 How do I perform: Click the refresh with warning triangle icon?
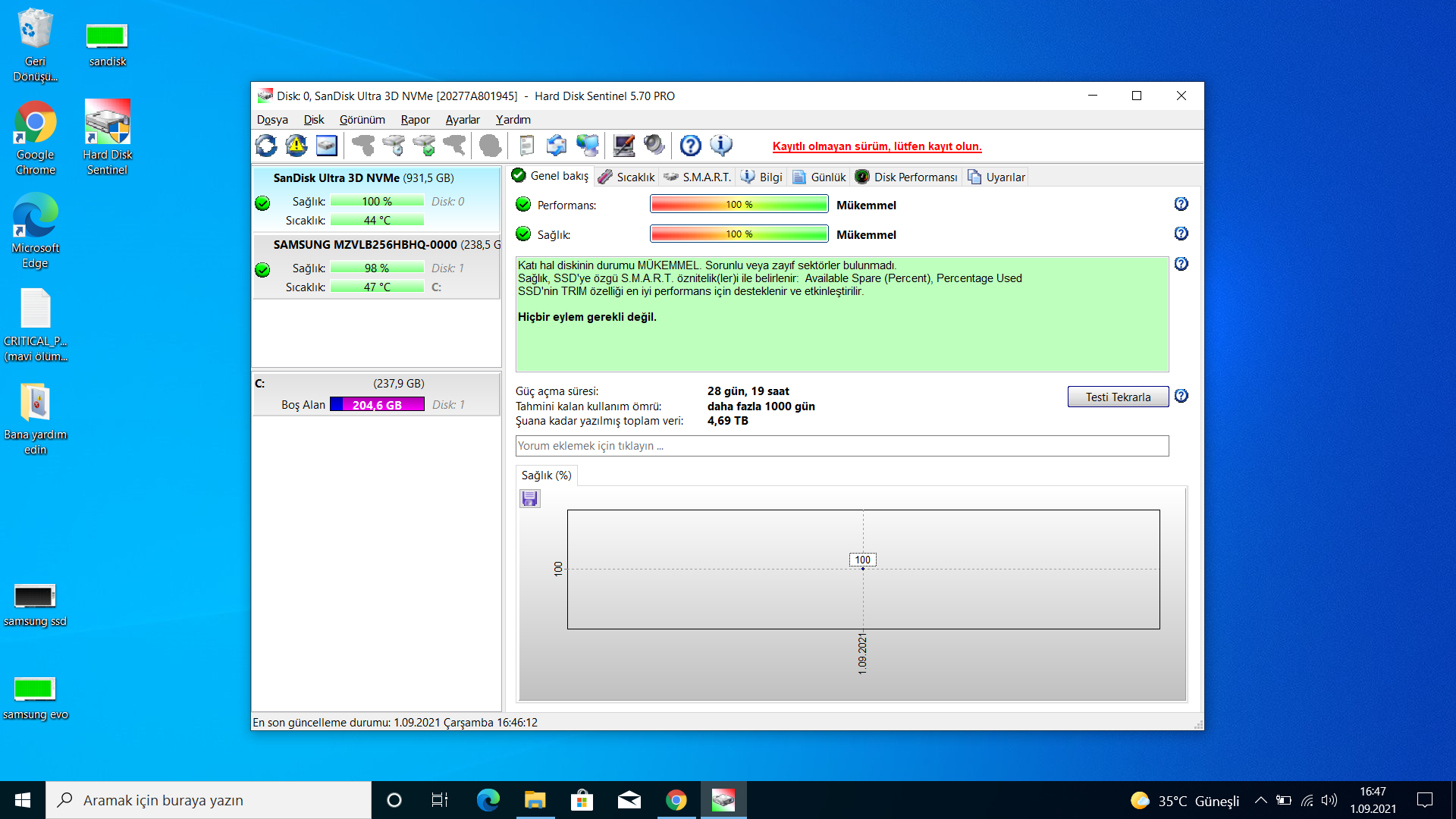297,145
